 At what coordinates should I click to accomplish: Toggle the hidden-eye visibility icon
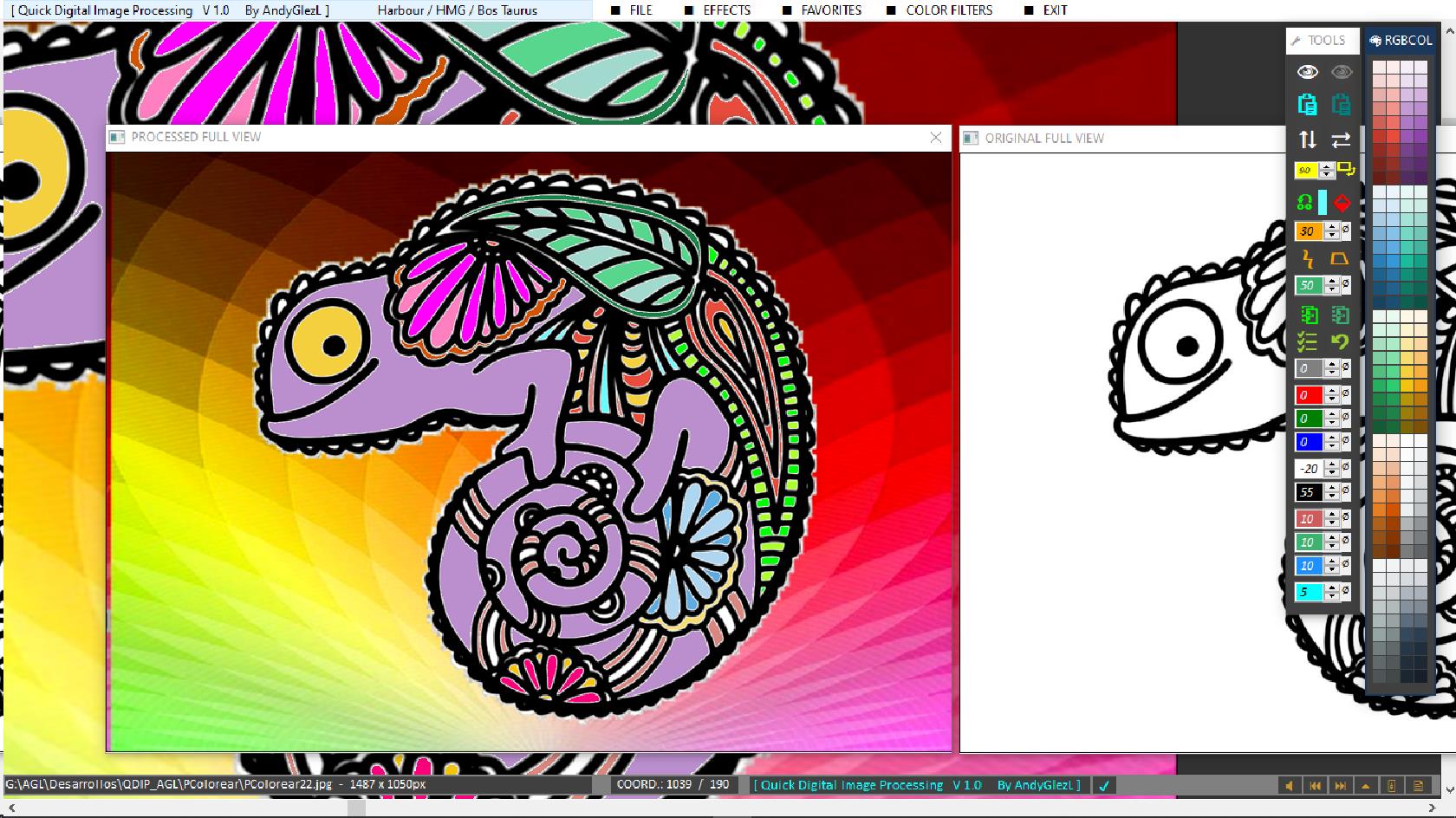pyautogui.click(x=1342, y=72)
